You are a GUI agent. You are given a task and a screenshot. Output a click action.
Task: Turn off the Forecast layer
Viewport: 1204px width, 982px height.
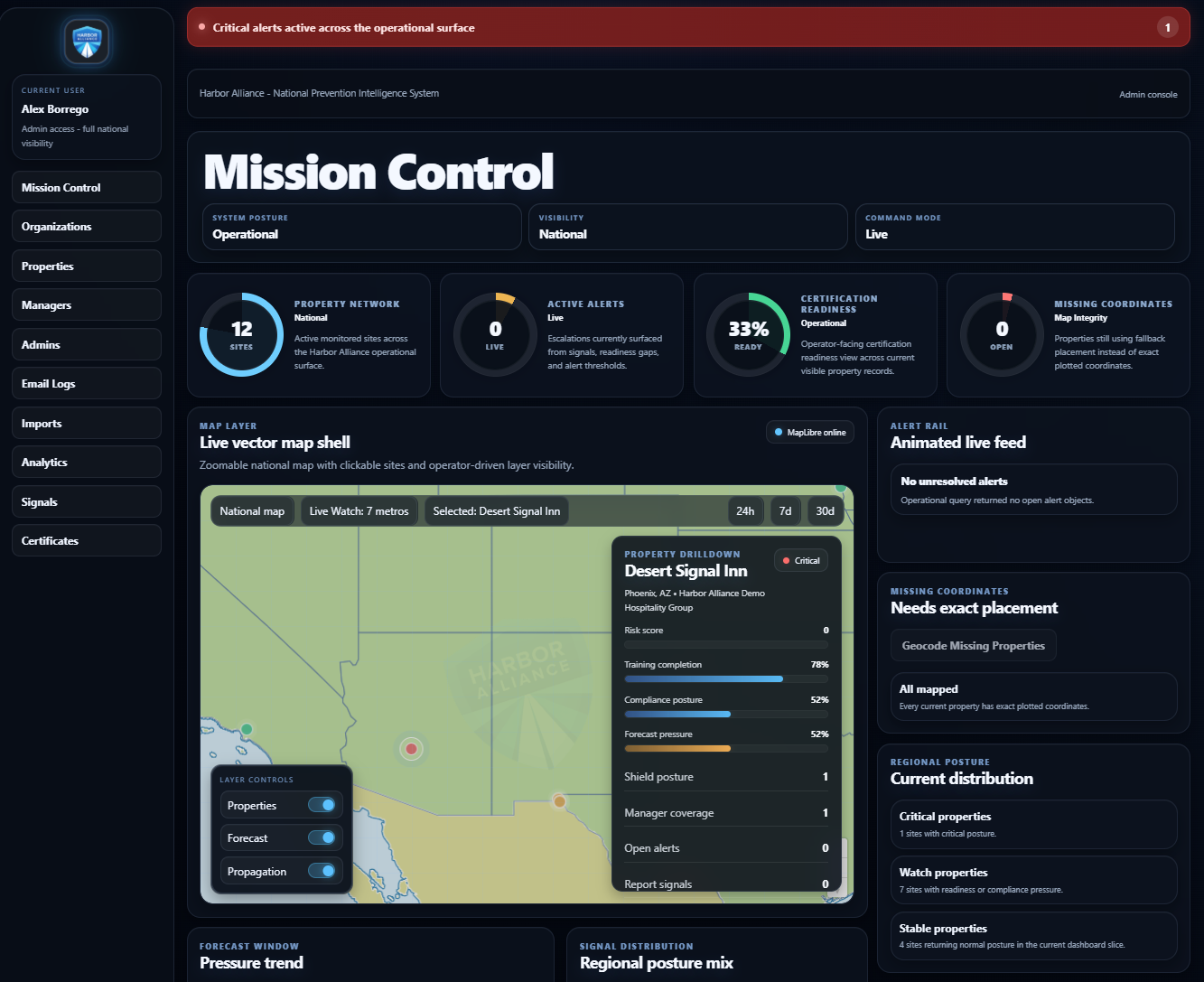(321, 837)
